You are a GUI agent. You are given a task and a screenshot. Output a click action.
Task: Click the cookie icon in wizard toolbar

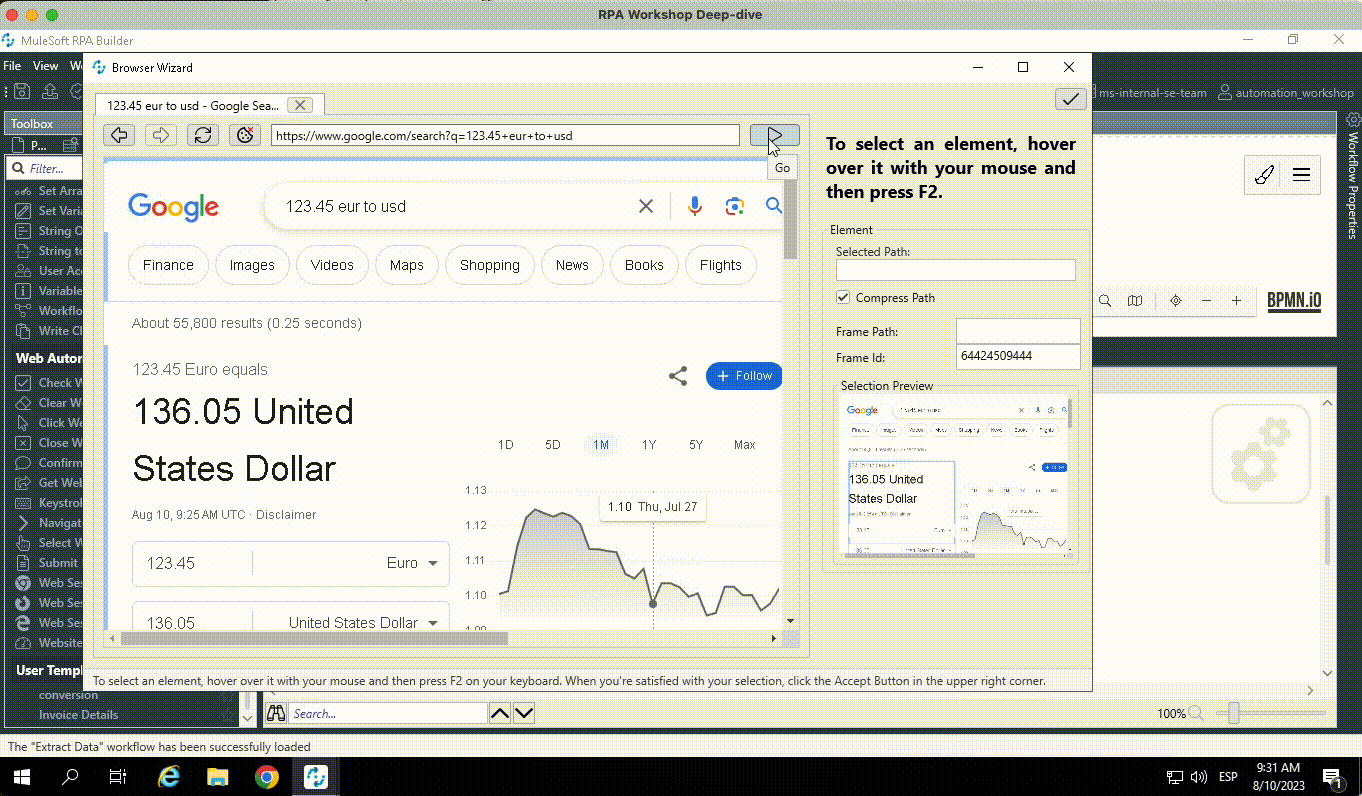pyautogui.click(x=245, y=135)
